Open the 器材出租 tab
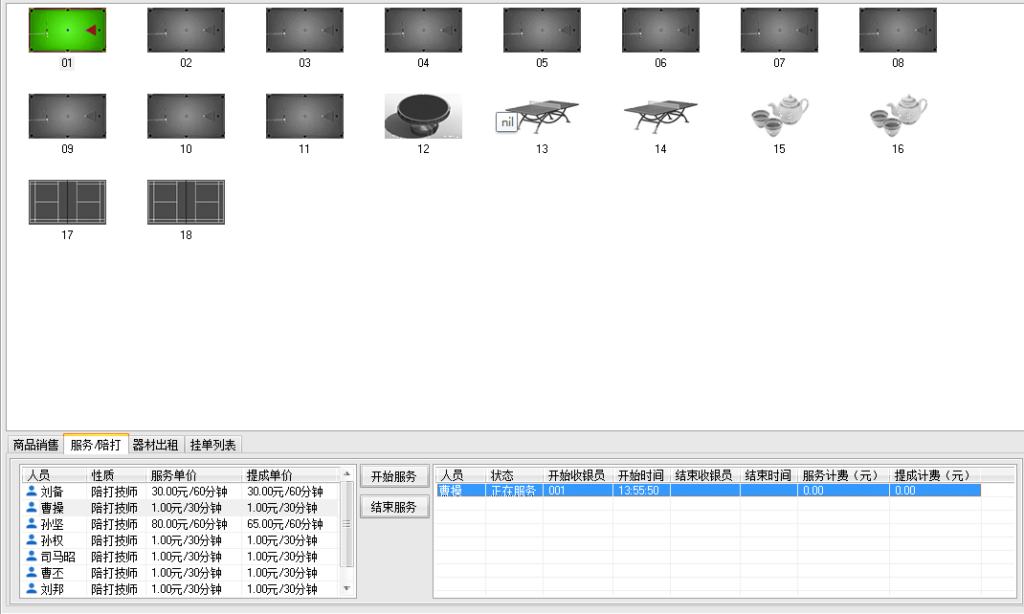Screen dimensions: 1024x614 pos(156,445)
